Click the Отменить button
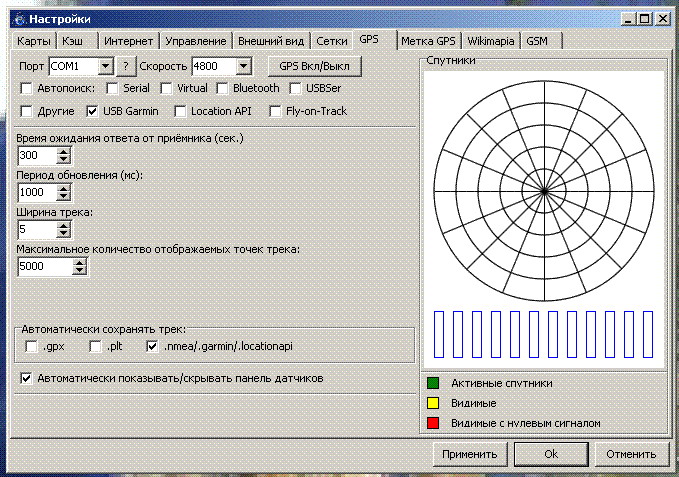 tap(630, 454)
